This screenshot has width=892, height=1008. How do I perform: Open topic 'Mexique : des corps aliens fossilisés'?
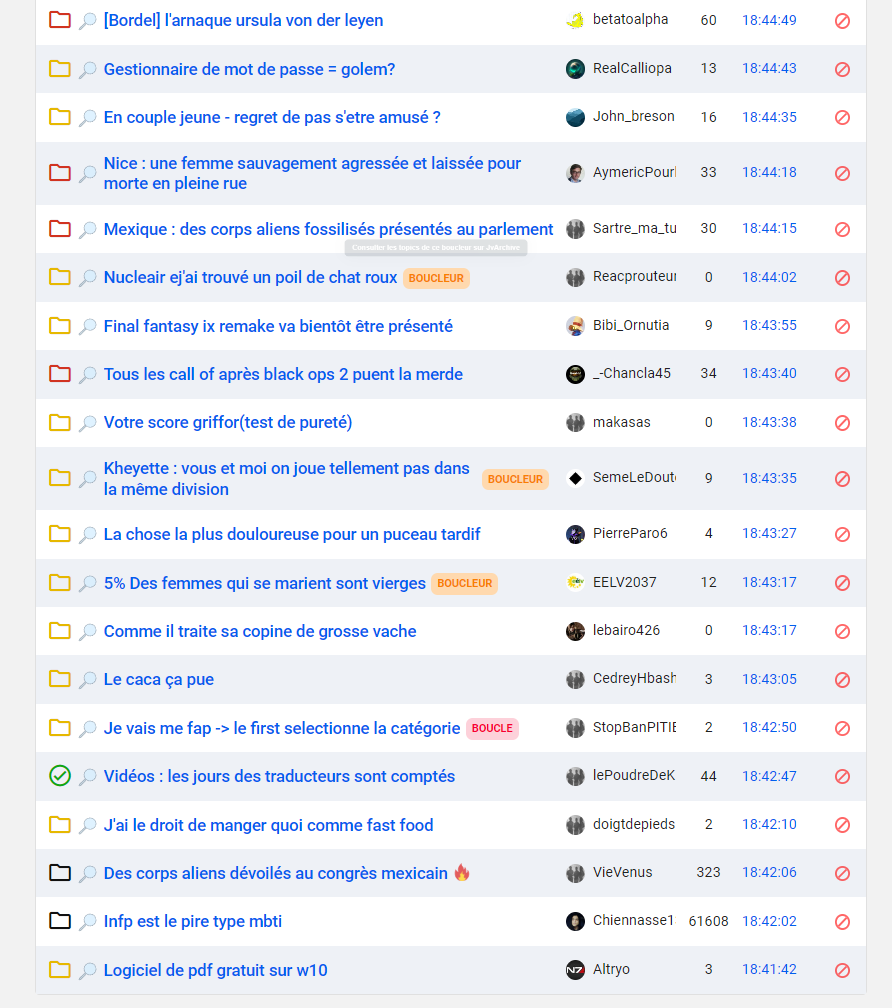[x=328, y=230]
